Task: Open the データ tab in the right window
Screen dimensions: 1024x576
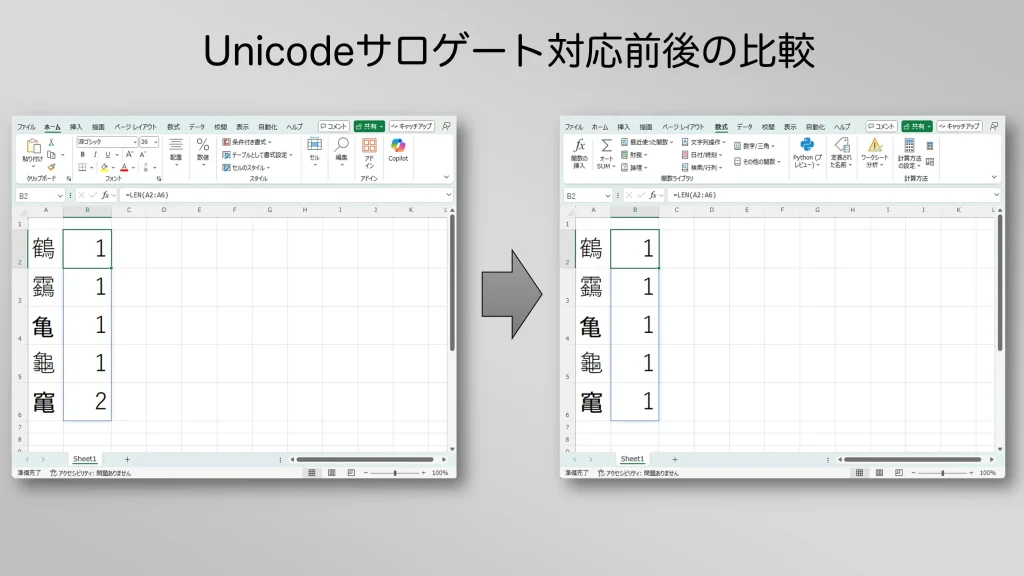Action: [x=745, y=127]
